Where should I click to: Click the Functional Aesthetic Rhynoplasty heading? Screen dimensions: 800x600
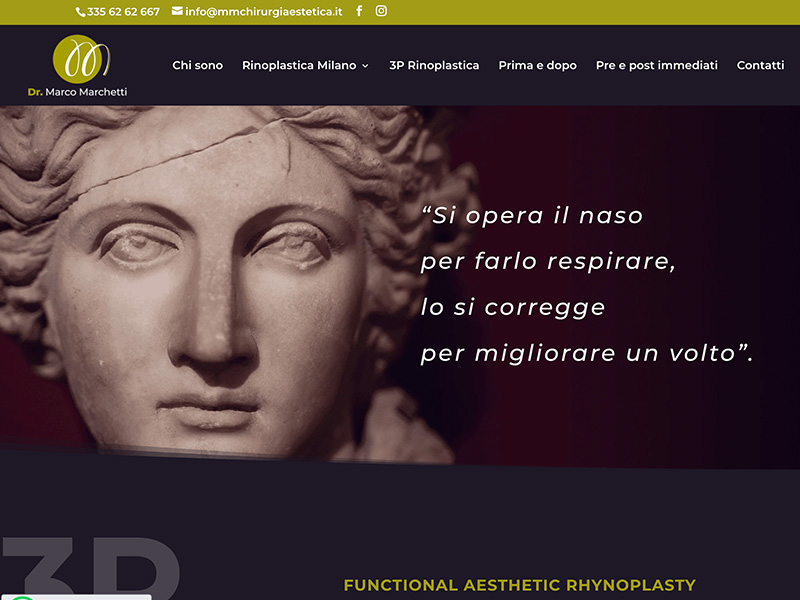click(519, 585)
